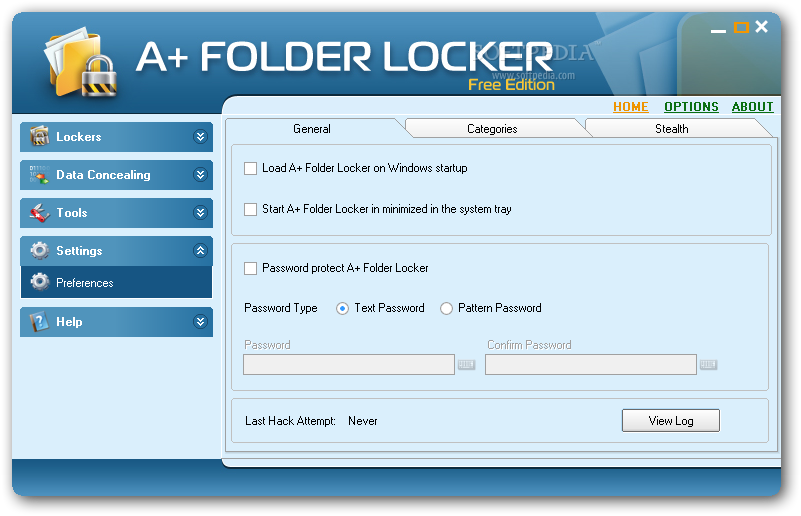801x516 pixels.
Task: Click the Settings gear icon
Action: [x=39, y=250]
